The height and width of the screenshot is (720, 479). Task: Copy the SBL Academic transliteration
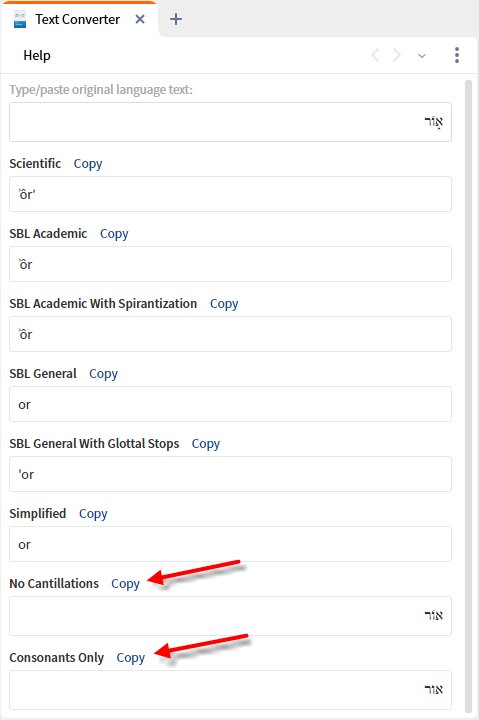(114, 234)
